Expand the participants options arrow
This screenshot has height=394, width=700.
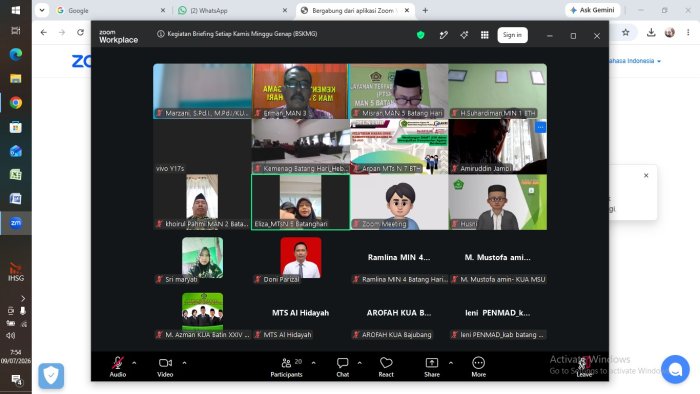313,363
